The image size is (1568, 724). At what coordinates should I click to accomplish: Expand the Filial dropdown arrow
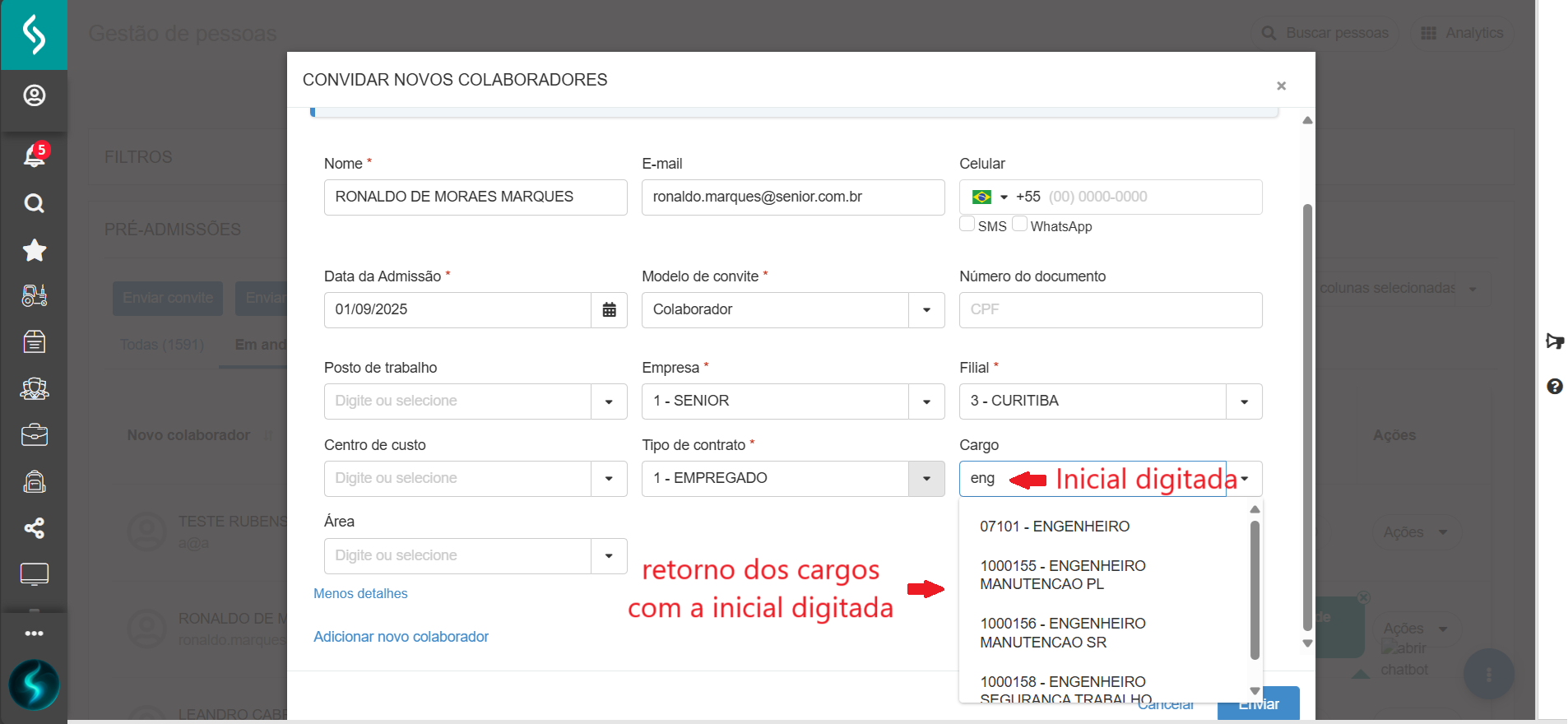point(1244,401)
